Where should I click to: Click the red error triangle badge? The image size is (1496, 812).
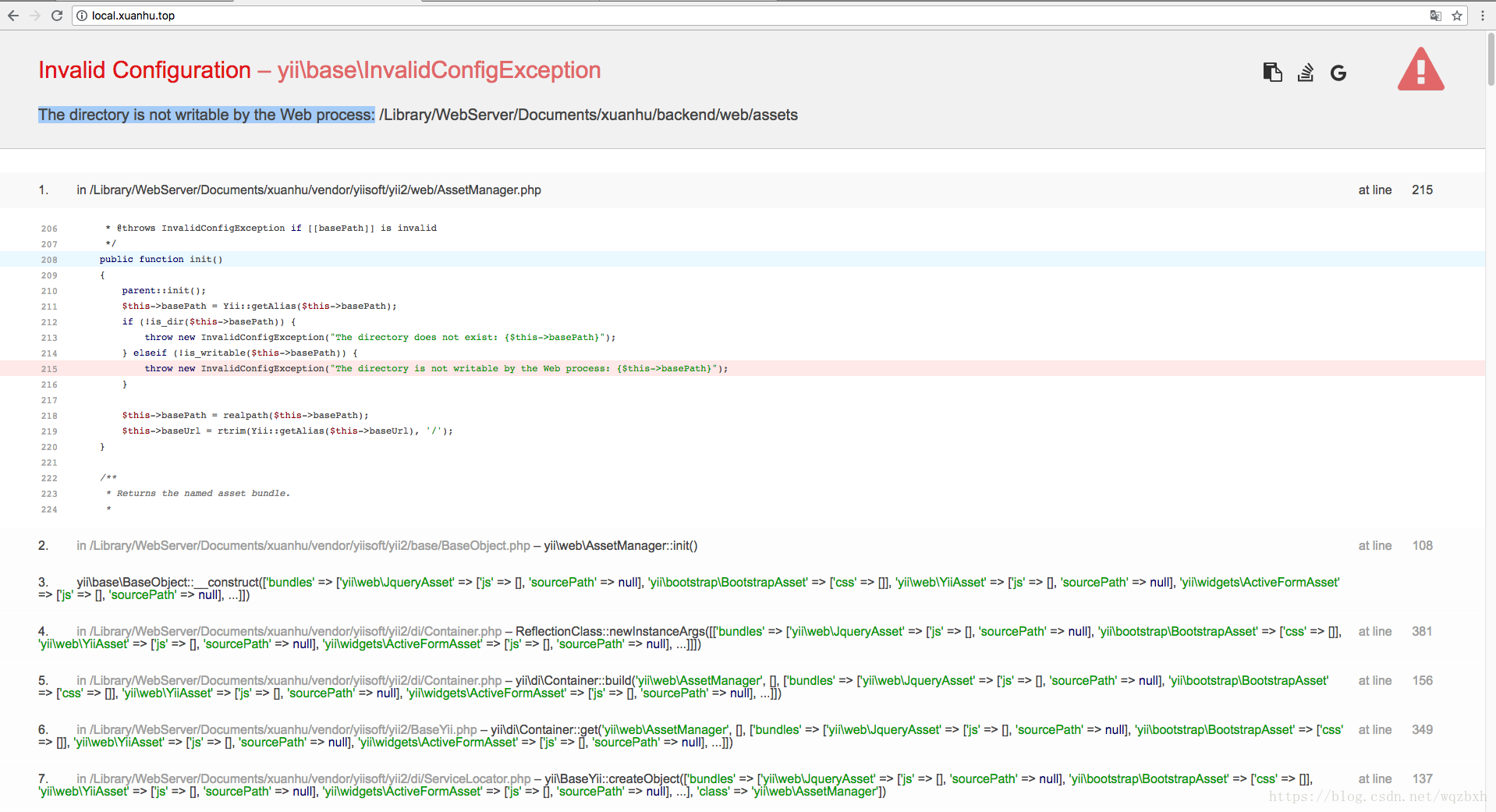[x=1420, y=70]
